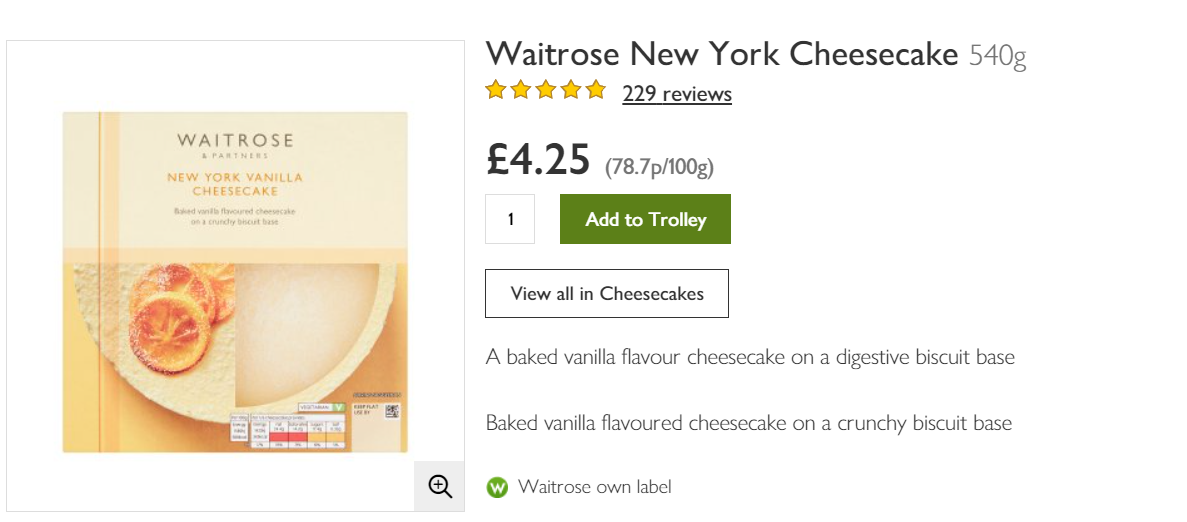1187x522 pixels.
Task: Click the digestive biscuit base description
Action: pyautogui.click(x=749, y=357)
